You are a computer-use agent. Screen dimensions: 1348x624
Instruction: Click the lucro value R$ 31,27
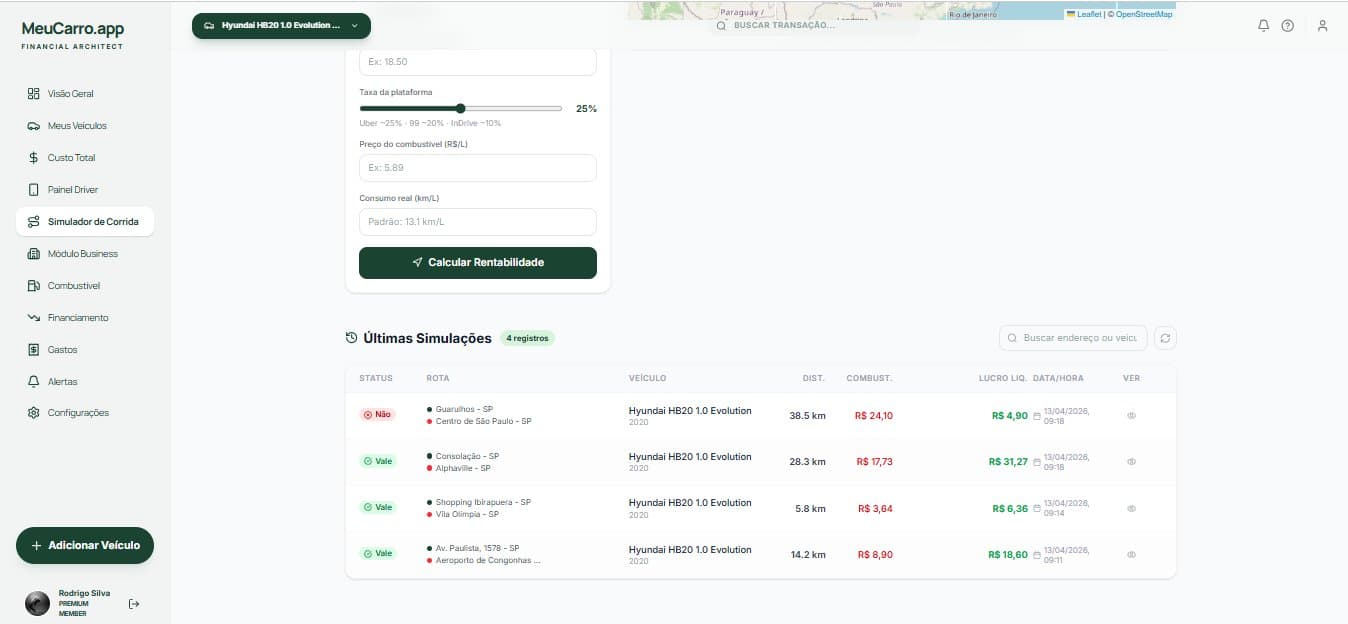coord(1008,462)
